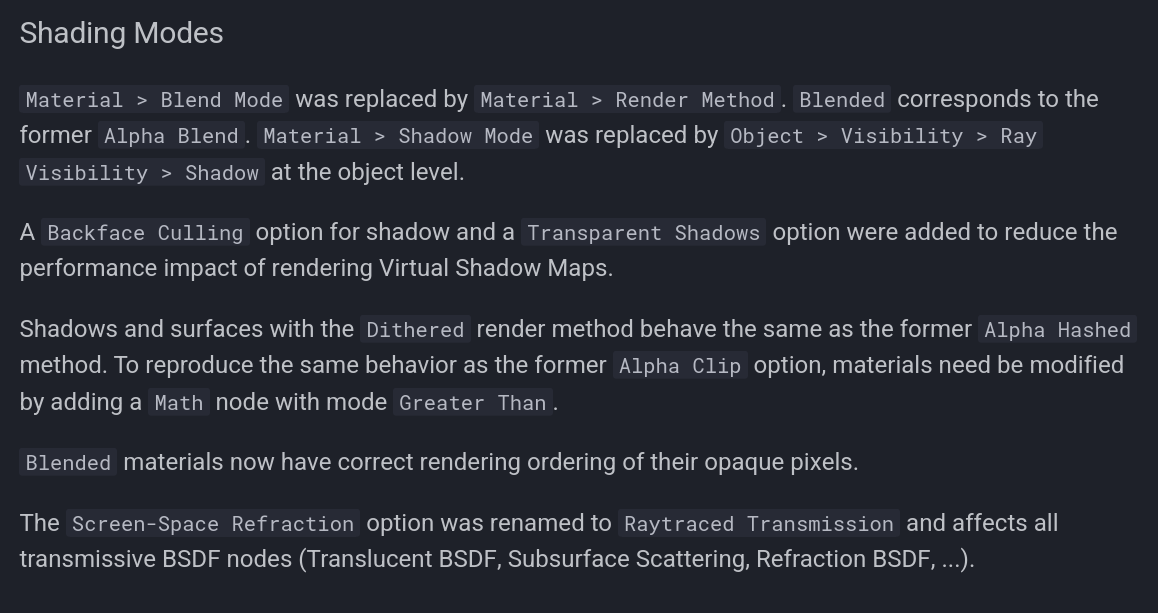Click the "Material > Shadow Mode" code label

397,136
